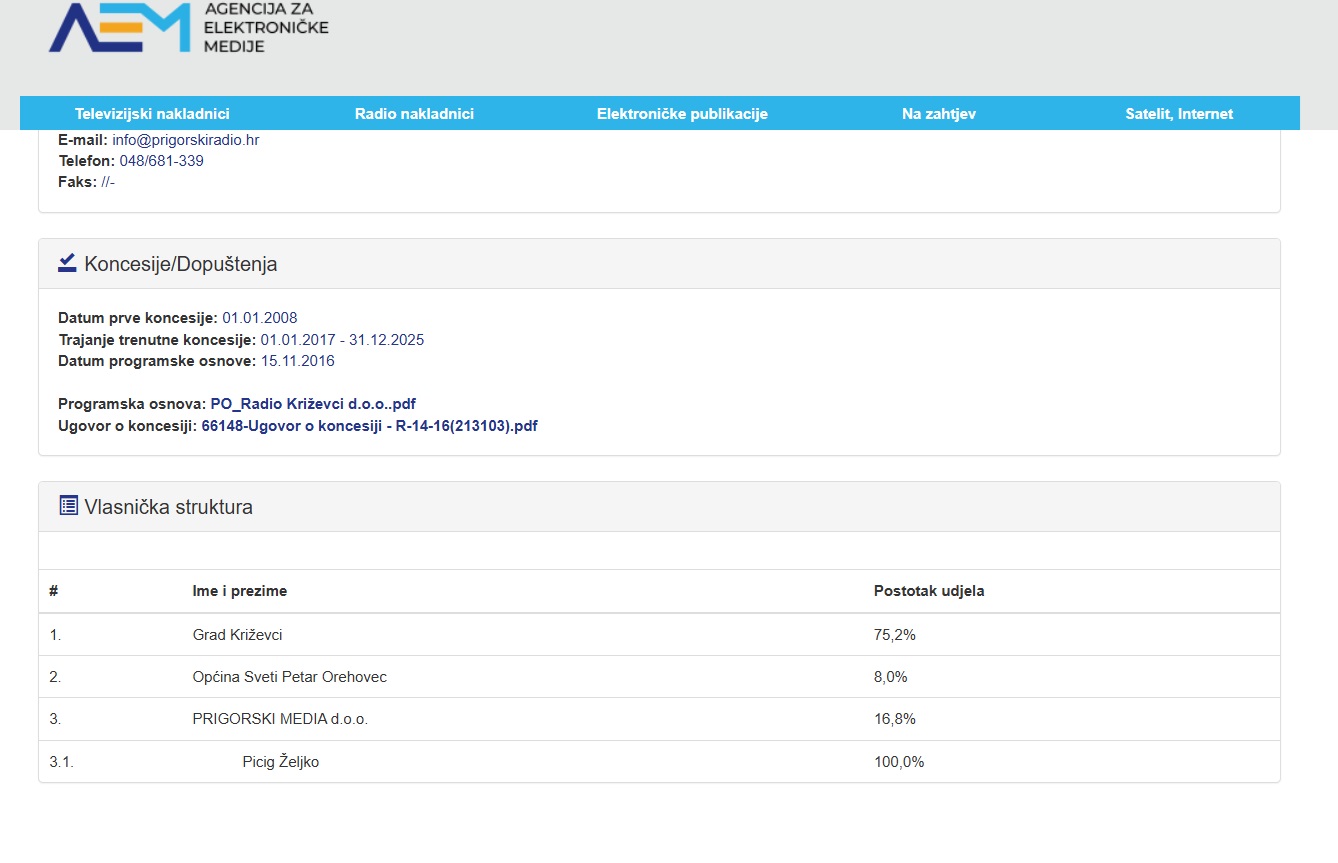Open Satelit, Internet menu item
Screen dimensions: 1338x863
click(1179, 114)
